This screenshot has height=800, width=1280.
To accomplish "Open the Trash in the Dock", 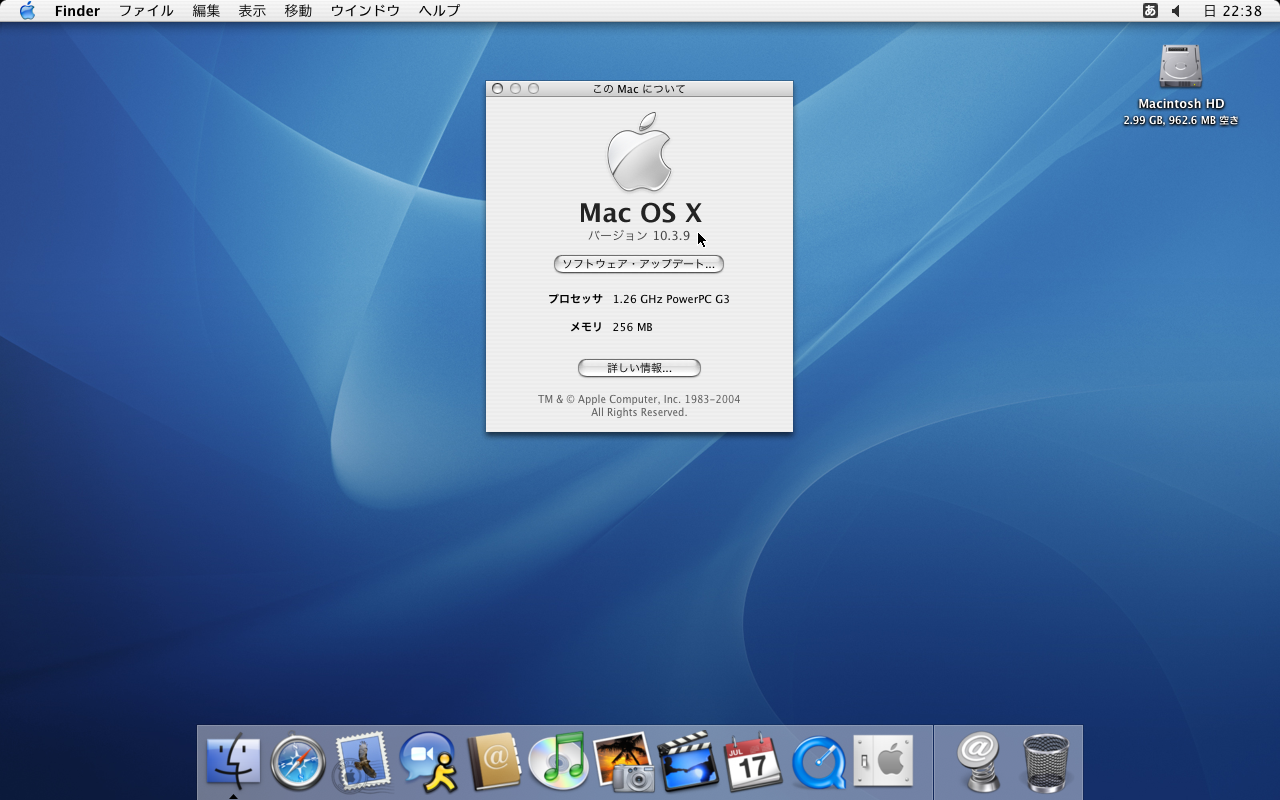I will [1046, 763].
